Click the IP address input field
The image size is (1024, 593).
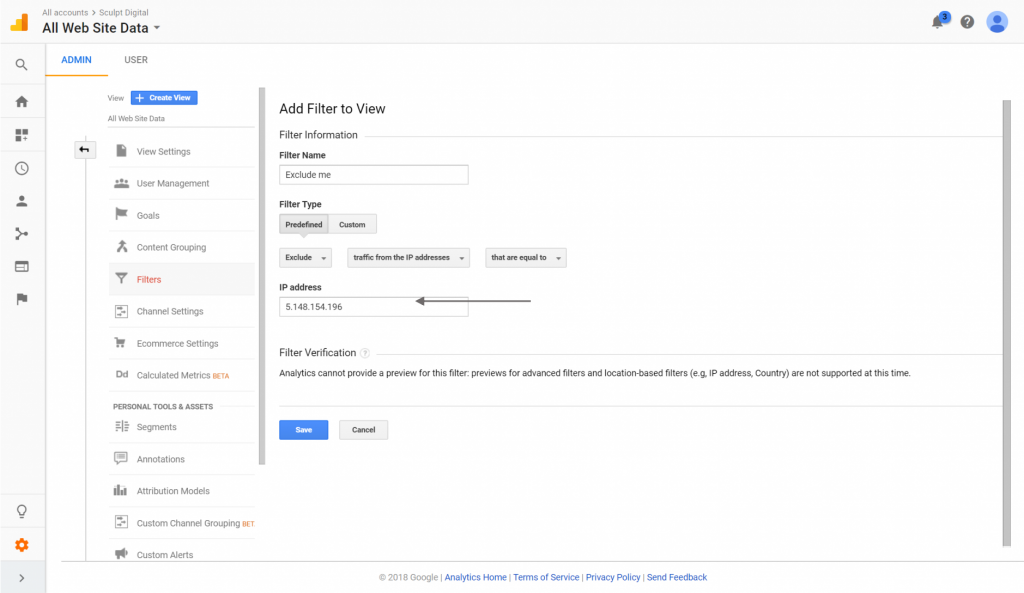373,307
